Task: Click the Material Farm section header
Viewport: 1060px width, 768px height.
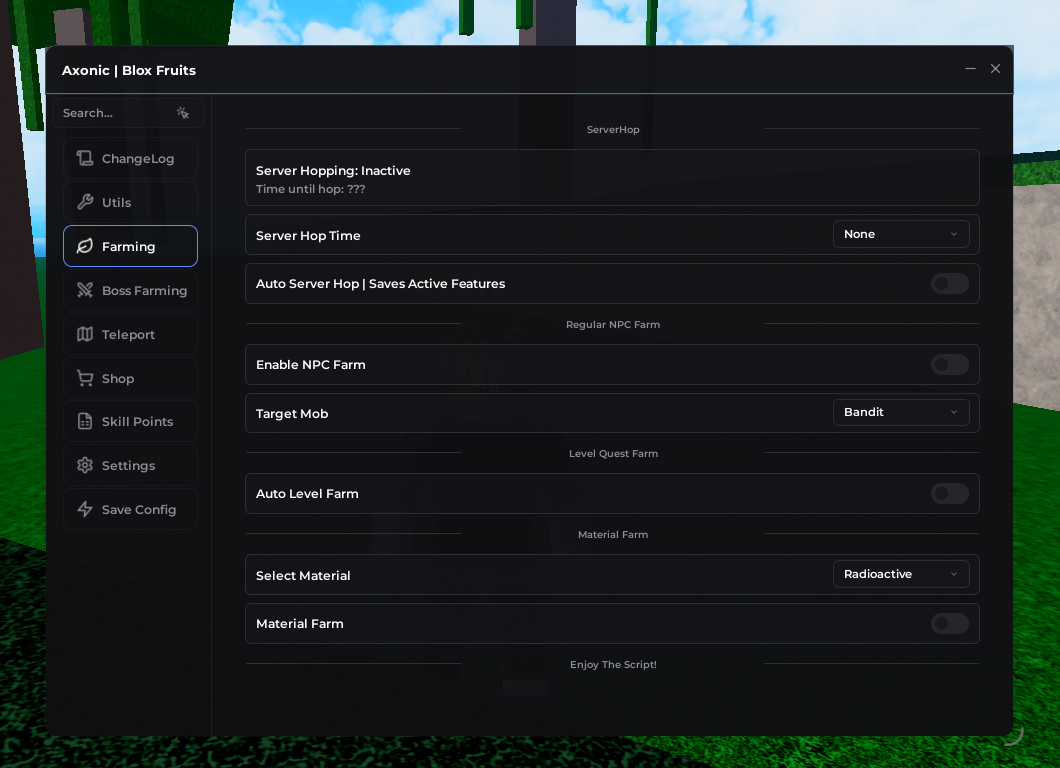Action: [x=613, y=535]
